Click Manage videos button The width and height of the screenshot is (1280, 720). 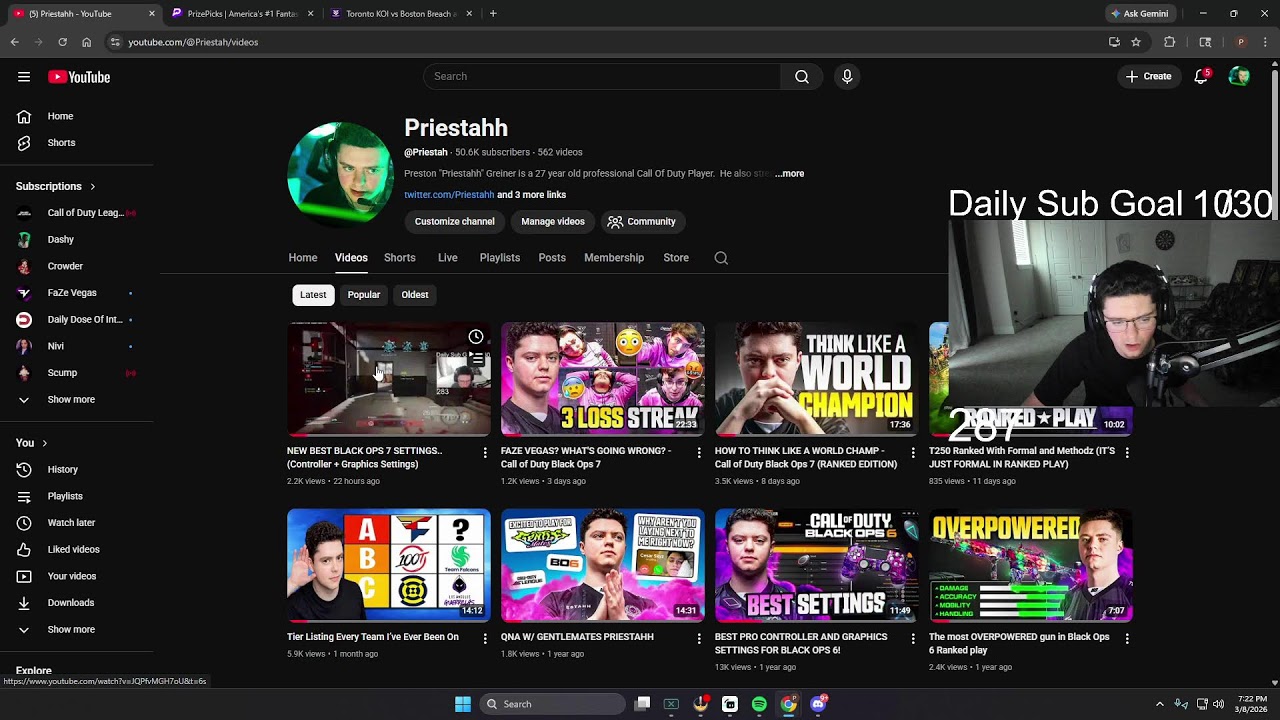(x=553, y=222)
